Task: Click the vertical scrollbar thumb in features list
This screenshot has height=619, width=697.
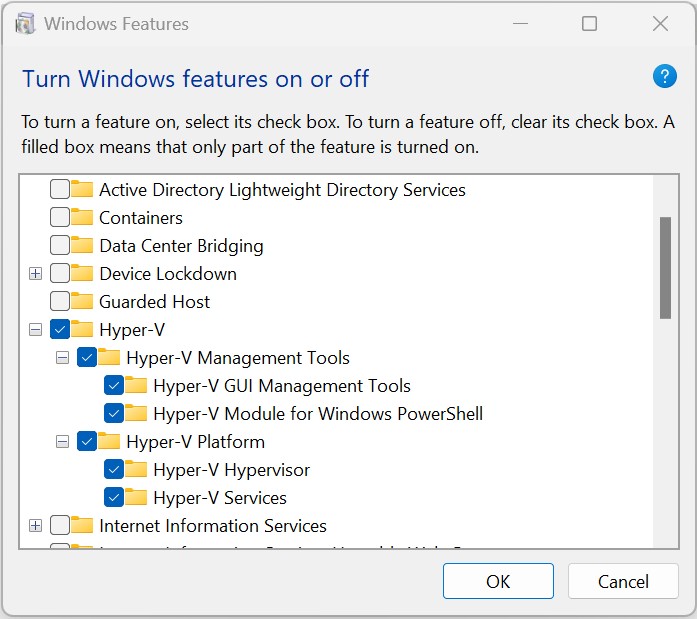Action: (665, 267)
